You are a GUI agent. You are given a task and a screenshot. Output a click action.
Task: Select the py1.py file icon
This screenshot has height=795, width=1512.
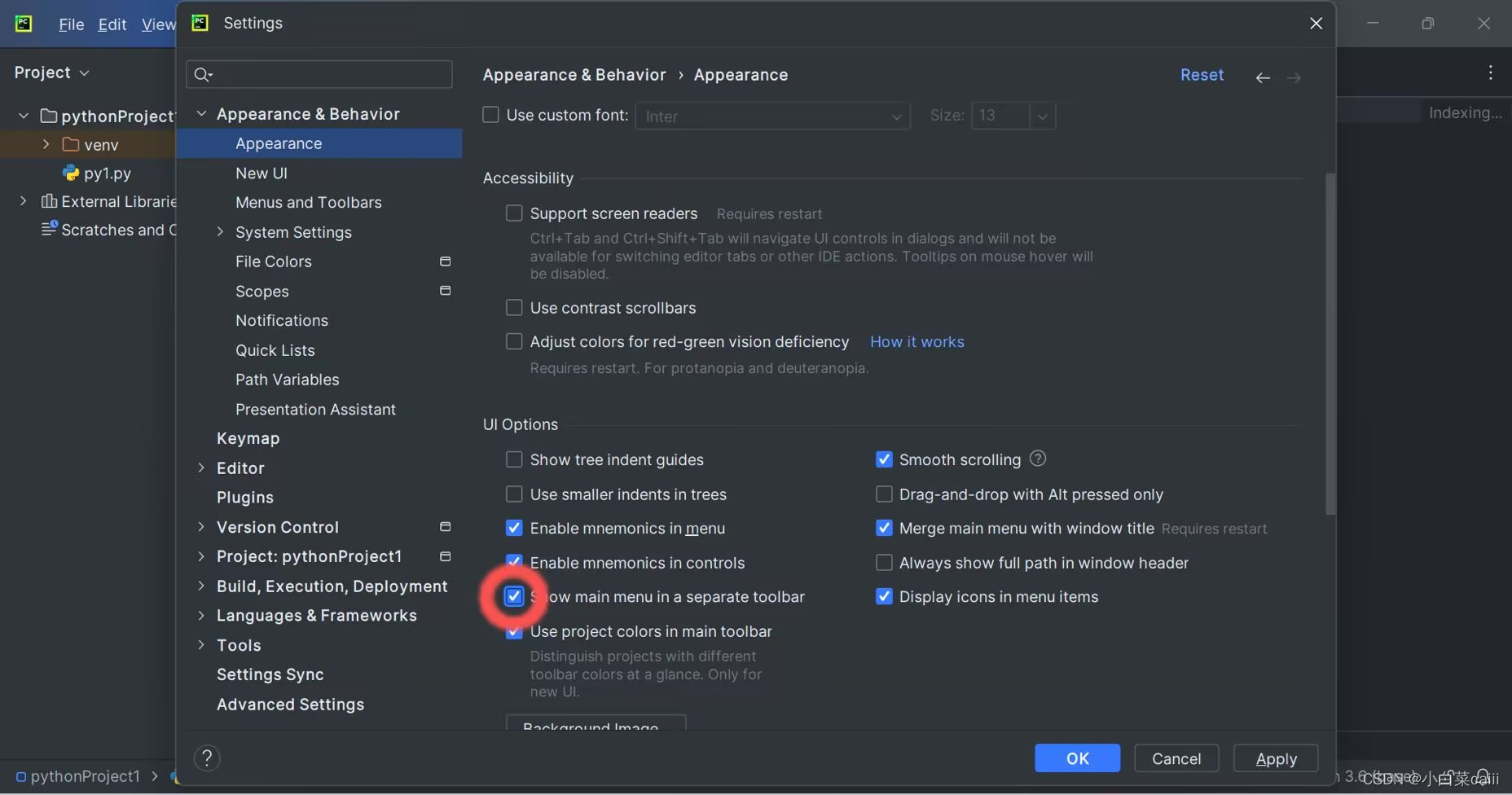pos(72,173)
